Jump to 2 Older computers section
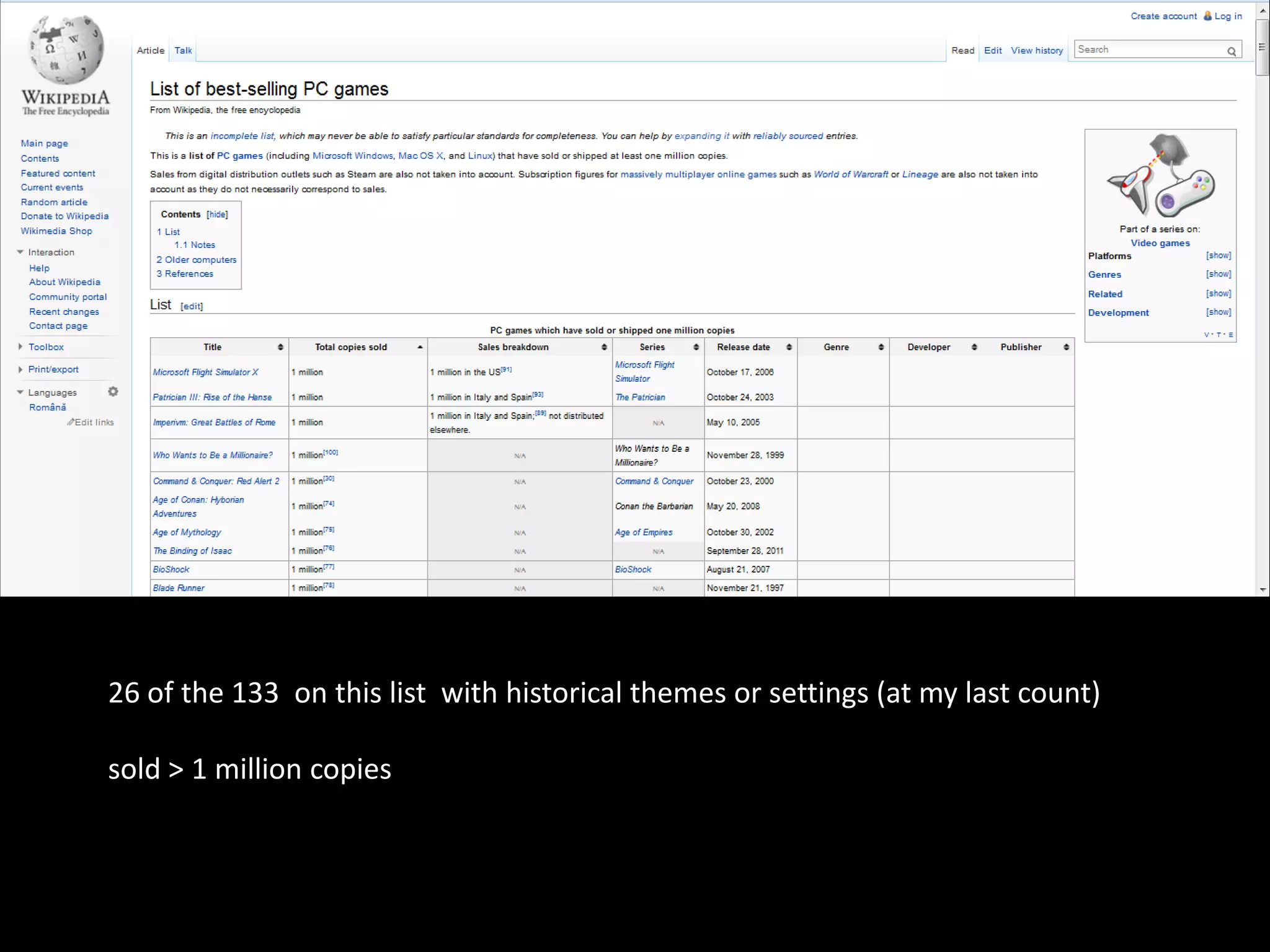This screenshot has height=952, width=1270. click(197, 260)
